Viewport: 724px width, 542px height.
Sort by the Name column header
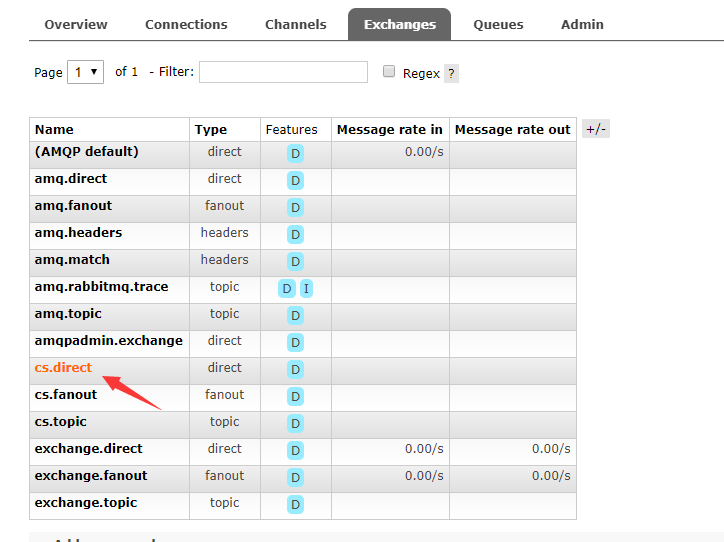click(54, 130)
